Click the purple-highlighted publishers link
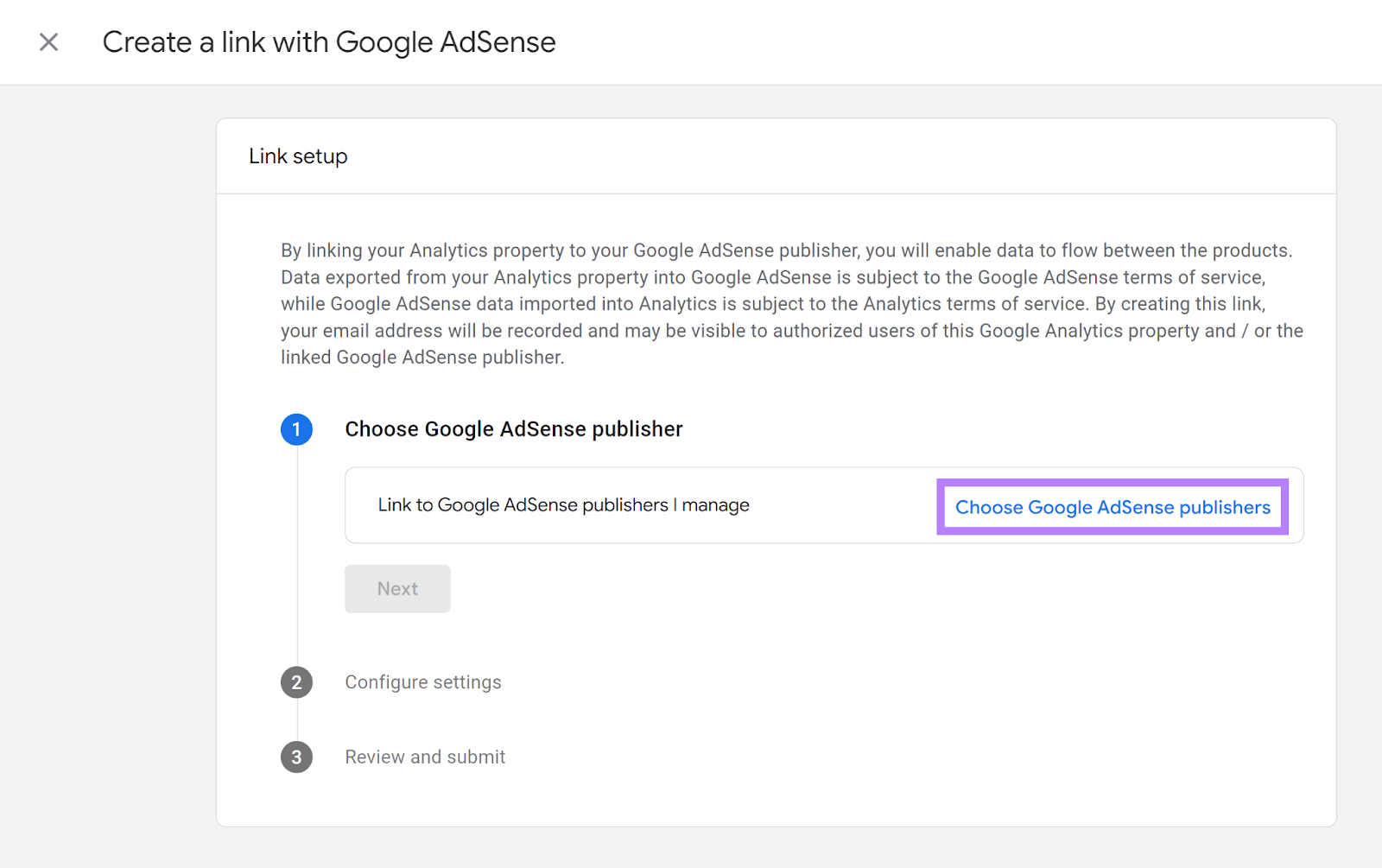The height and width of the screenshot is (868, 1382). click(x=1113, y=507)
